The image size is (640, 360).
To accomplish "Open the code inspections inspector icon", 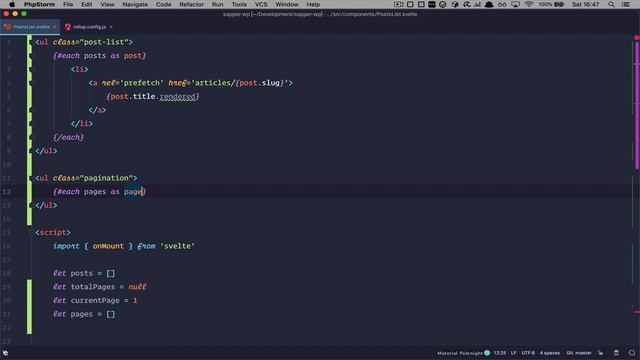I will tap(616, 353).
